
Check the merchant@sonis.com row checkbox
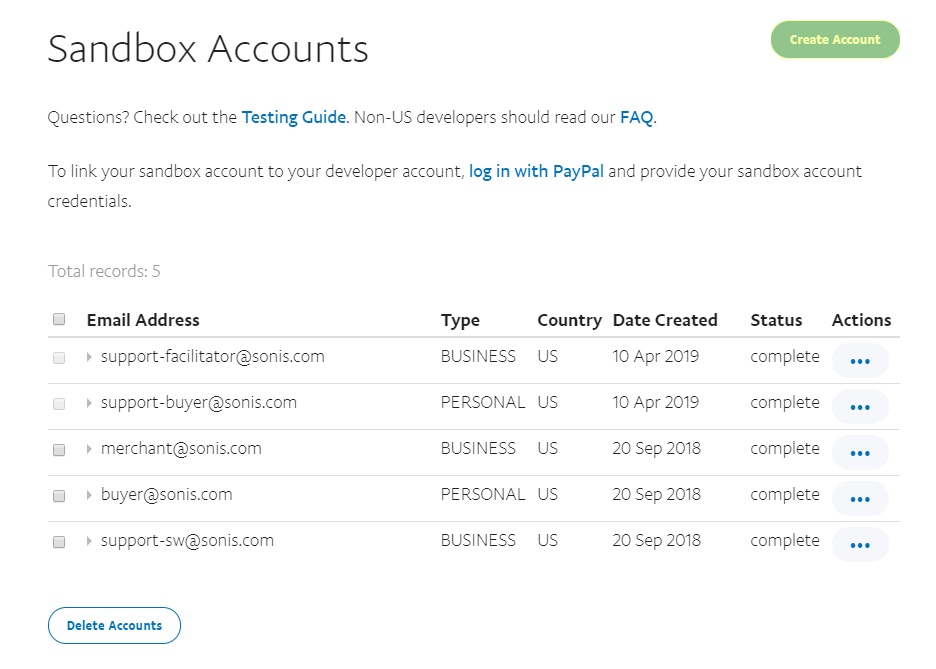point(58,452)
